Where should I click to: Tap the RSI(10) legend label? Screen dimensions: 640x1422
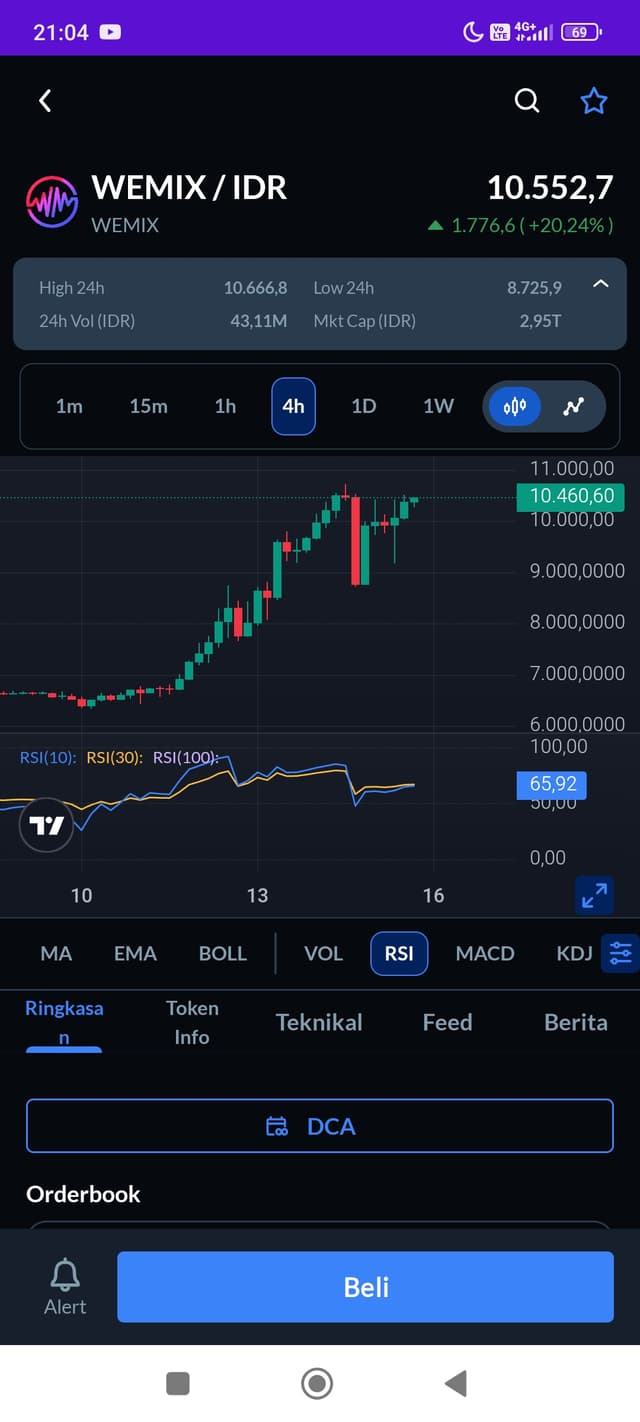pos(47,758)
